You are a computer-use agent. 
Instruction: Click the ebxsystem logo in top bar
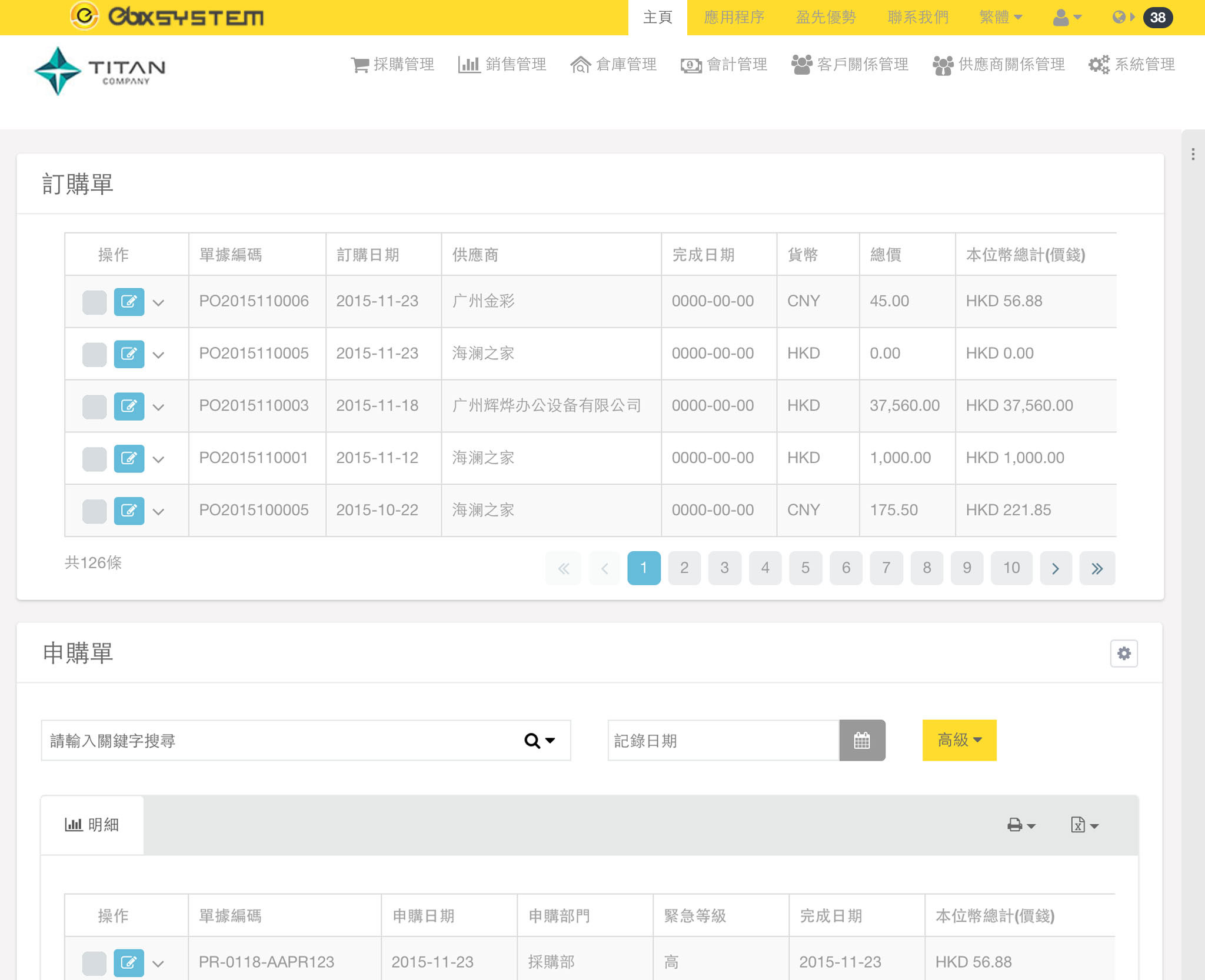(x=167, y=16)
